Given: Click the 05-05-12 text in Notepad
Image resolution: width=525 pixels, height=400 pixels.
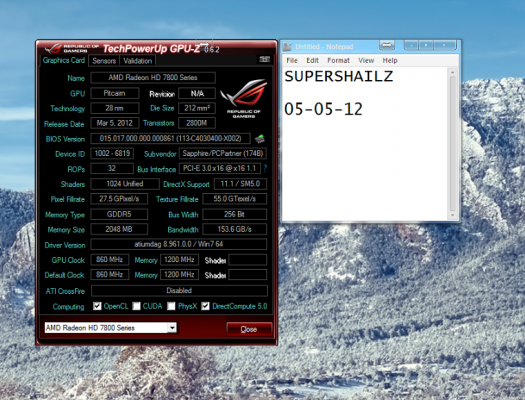Looking at the screenshot, I should 323,109.
